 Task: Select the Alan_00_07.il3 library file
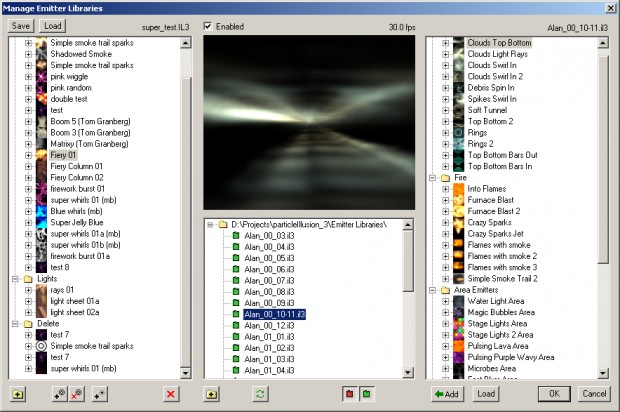click(x=269, y=281)
